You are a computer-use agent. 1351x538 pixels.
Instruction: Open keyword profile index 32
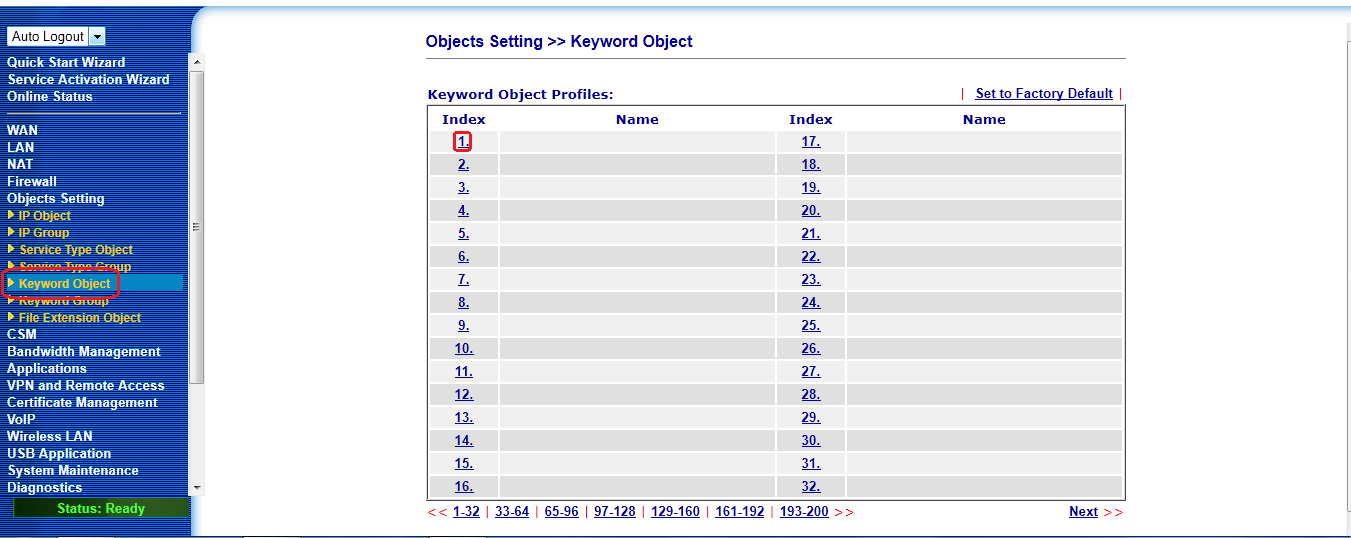coord(810,487)
